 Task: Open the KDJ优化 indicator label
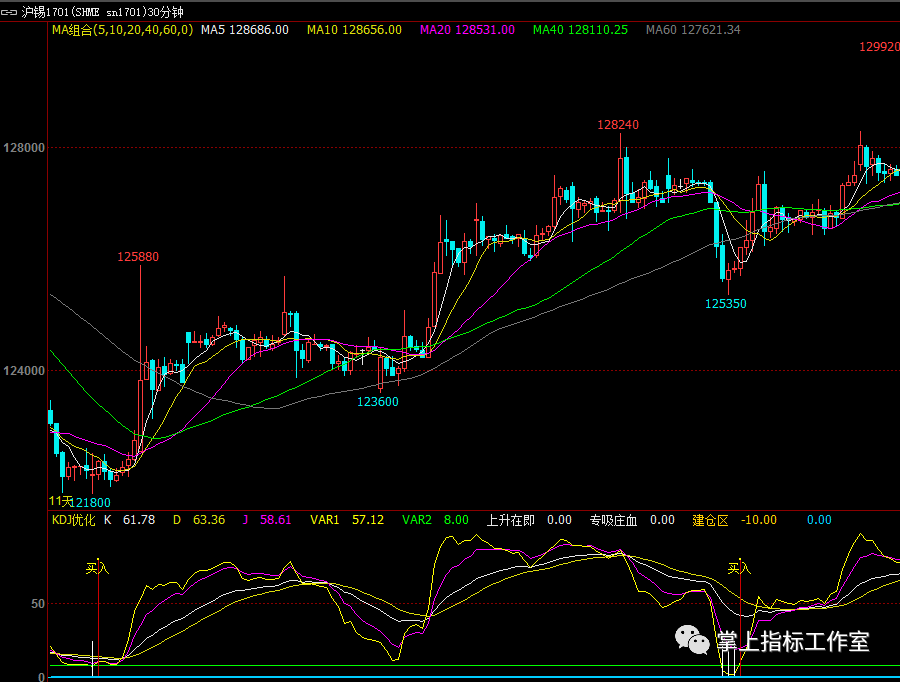pyautogui.click(x=73, y=520)
